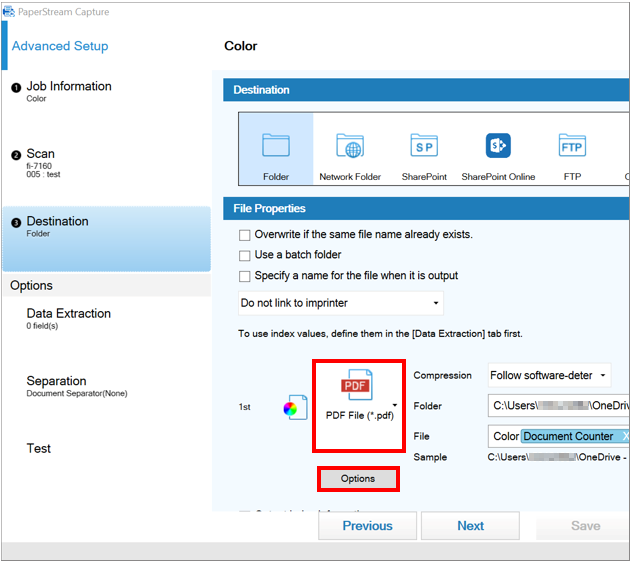
Task: Select the FTP destination icon
Action: 572,147
